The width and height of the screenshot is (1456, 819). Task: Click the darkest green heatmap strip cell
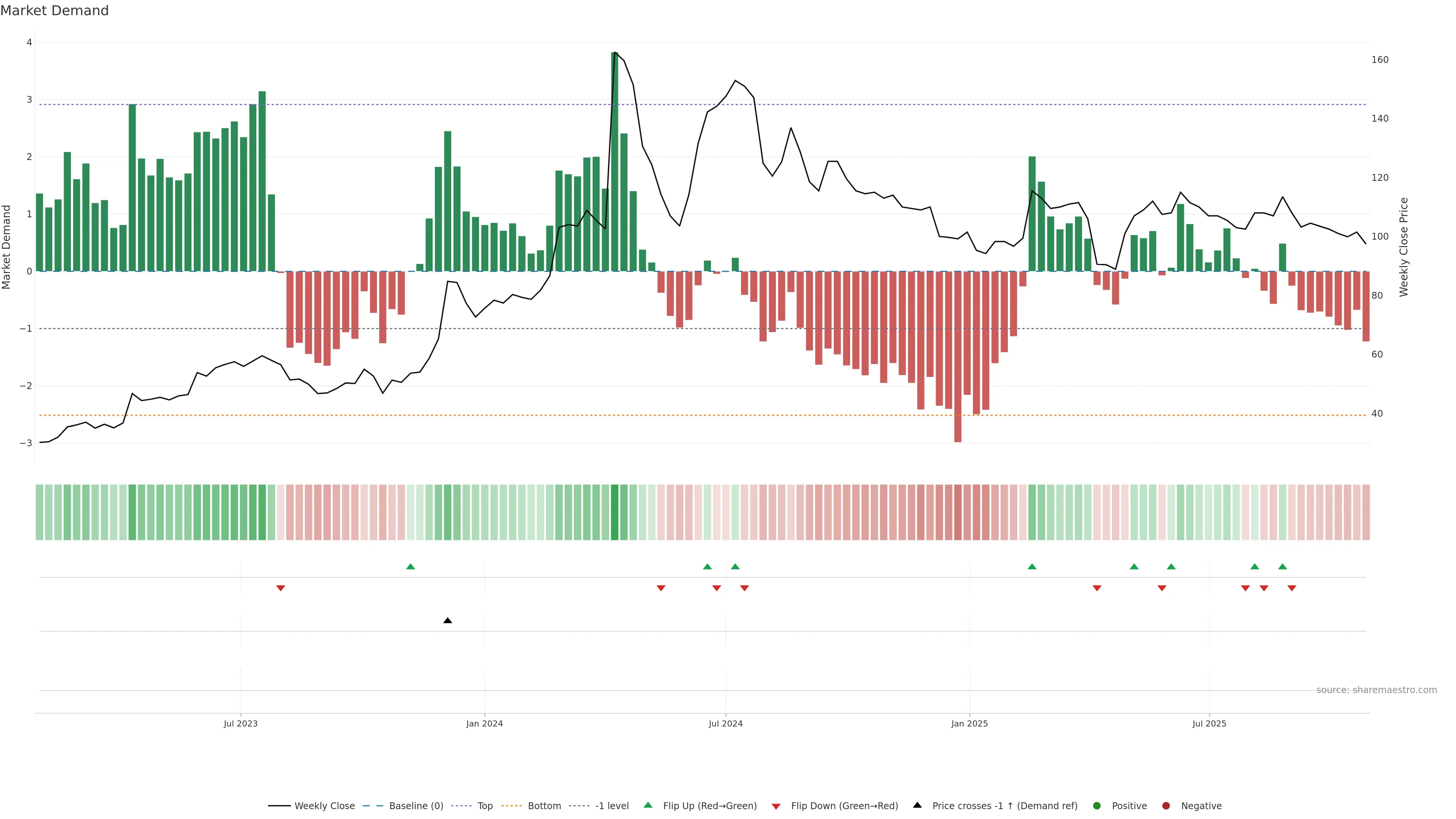point(614,512)
